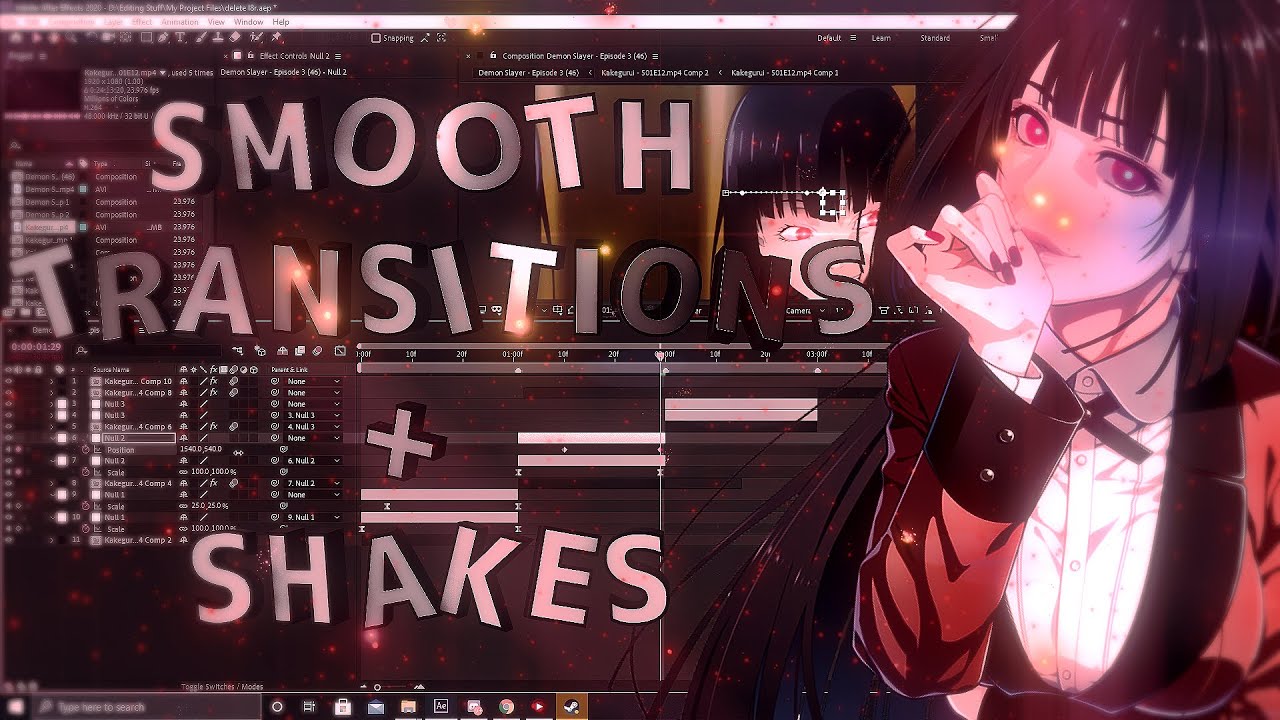Select the Clone Stamp tool
This screenshot has width=1280, height=720.
coord(216,38)
